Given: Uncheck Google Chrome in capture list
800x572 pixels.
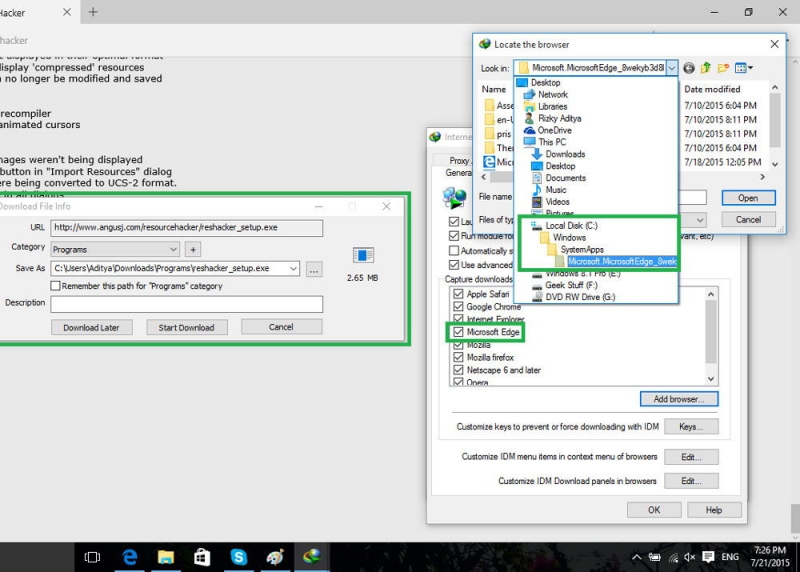Looking at the screenshot, I should [x=458, y=307].
